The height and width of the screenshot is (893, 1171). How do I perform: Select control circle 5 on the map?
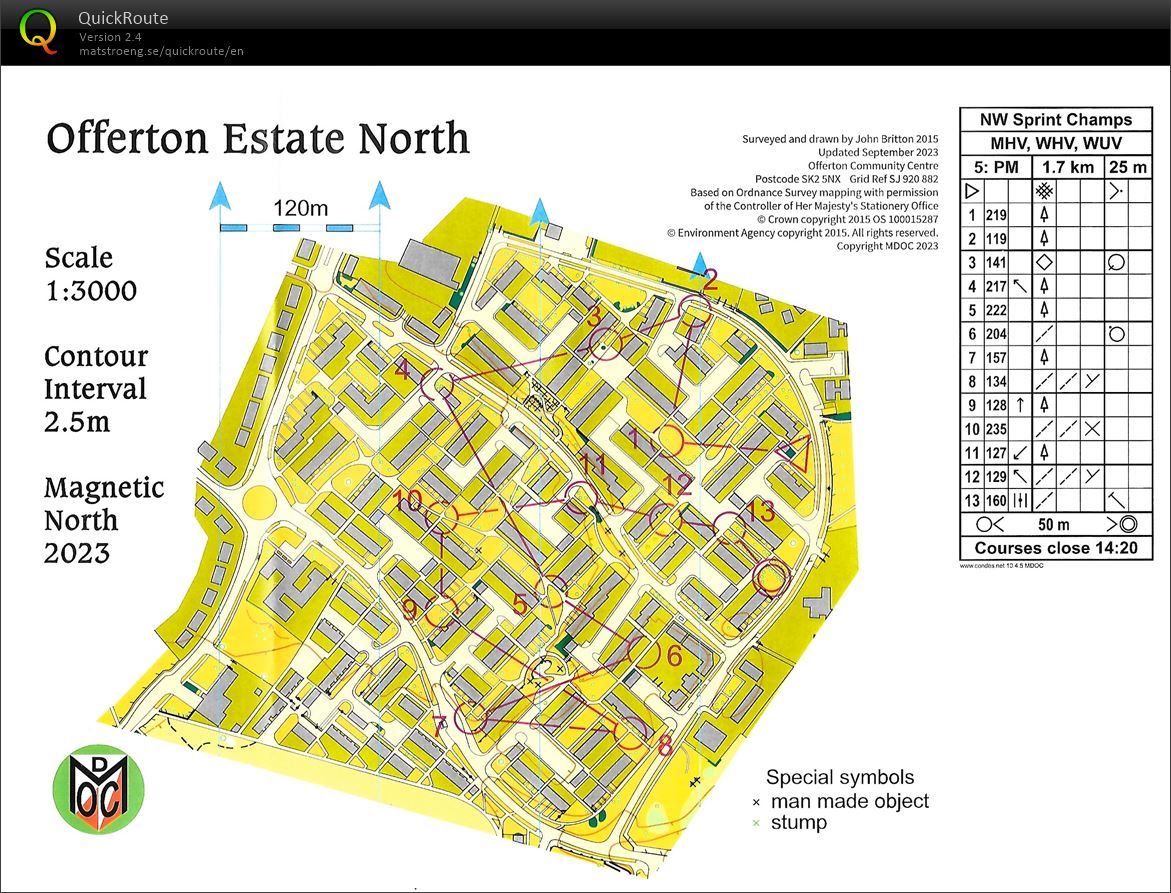pyautogui.click(x=553, y=592)
